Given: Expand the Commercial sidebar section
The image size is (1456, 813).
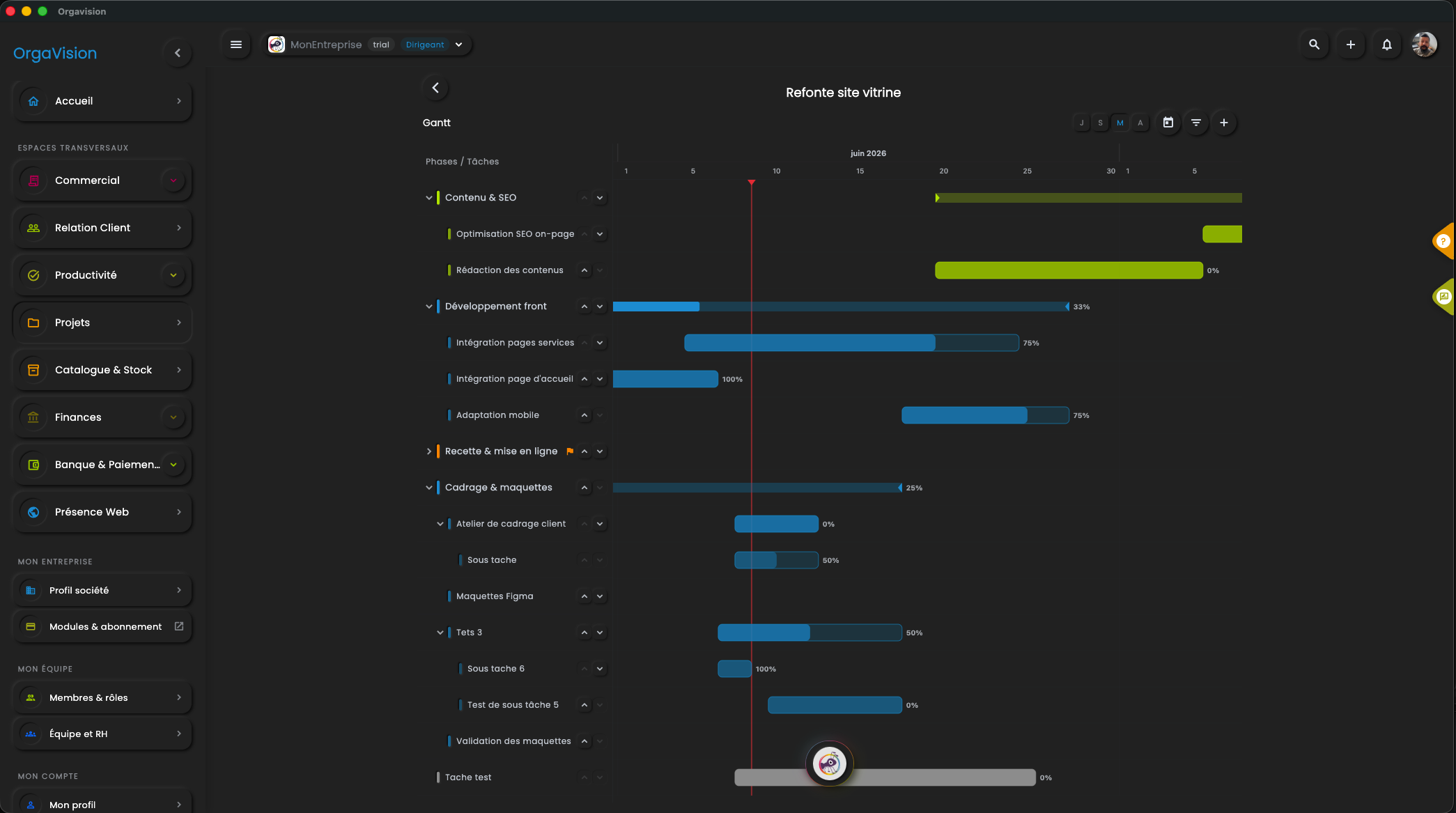Looking at the screenshot, I should [173, 180].
